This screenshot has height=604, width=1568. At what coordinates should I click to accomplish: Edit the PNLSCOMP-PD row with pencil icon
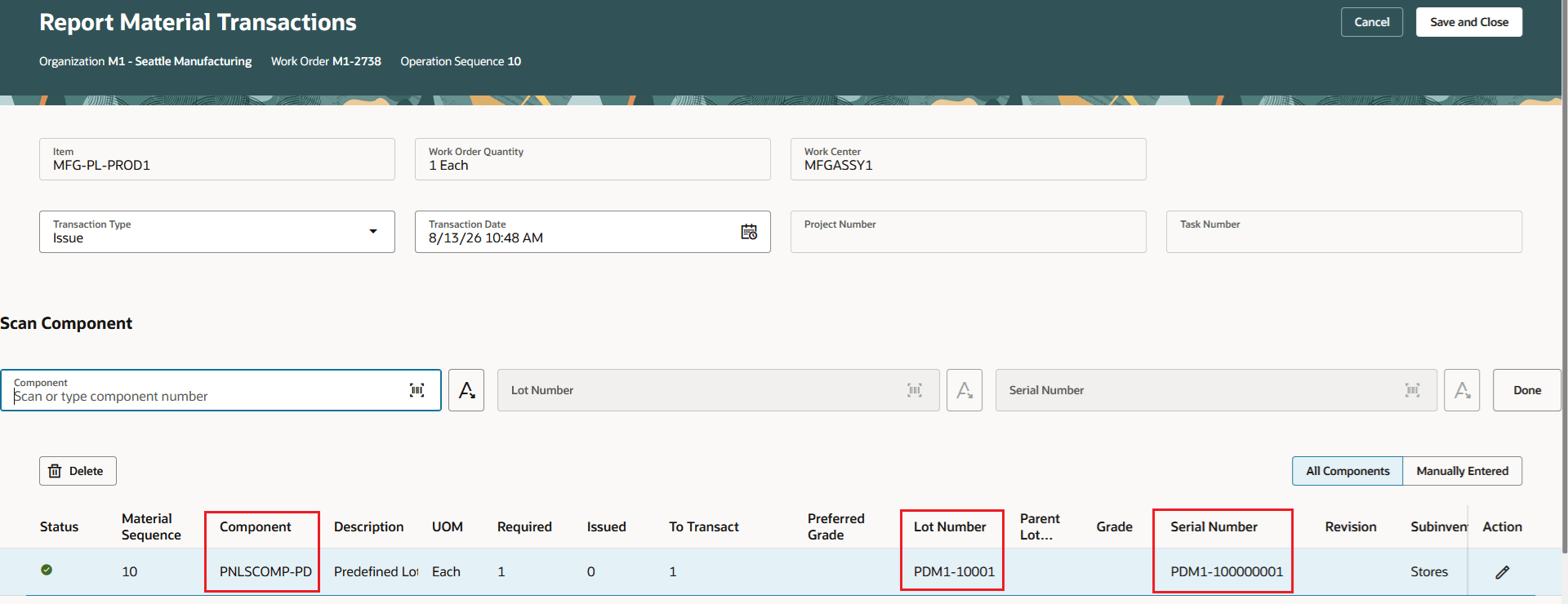pos(1503,572)
